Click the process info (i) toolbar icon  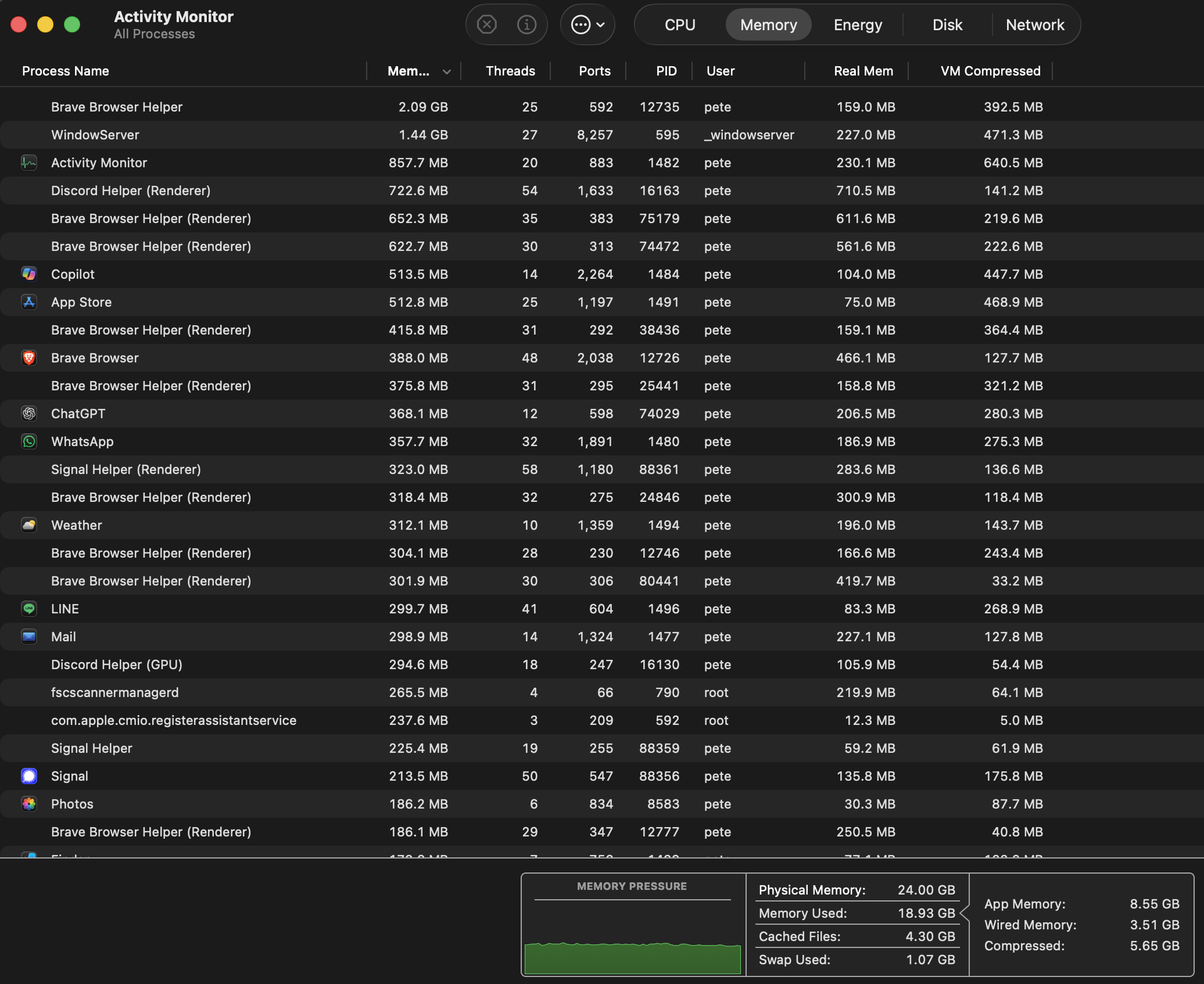526,24
